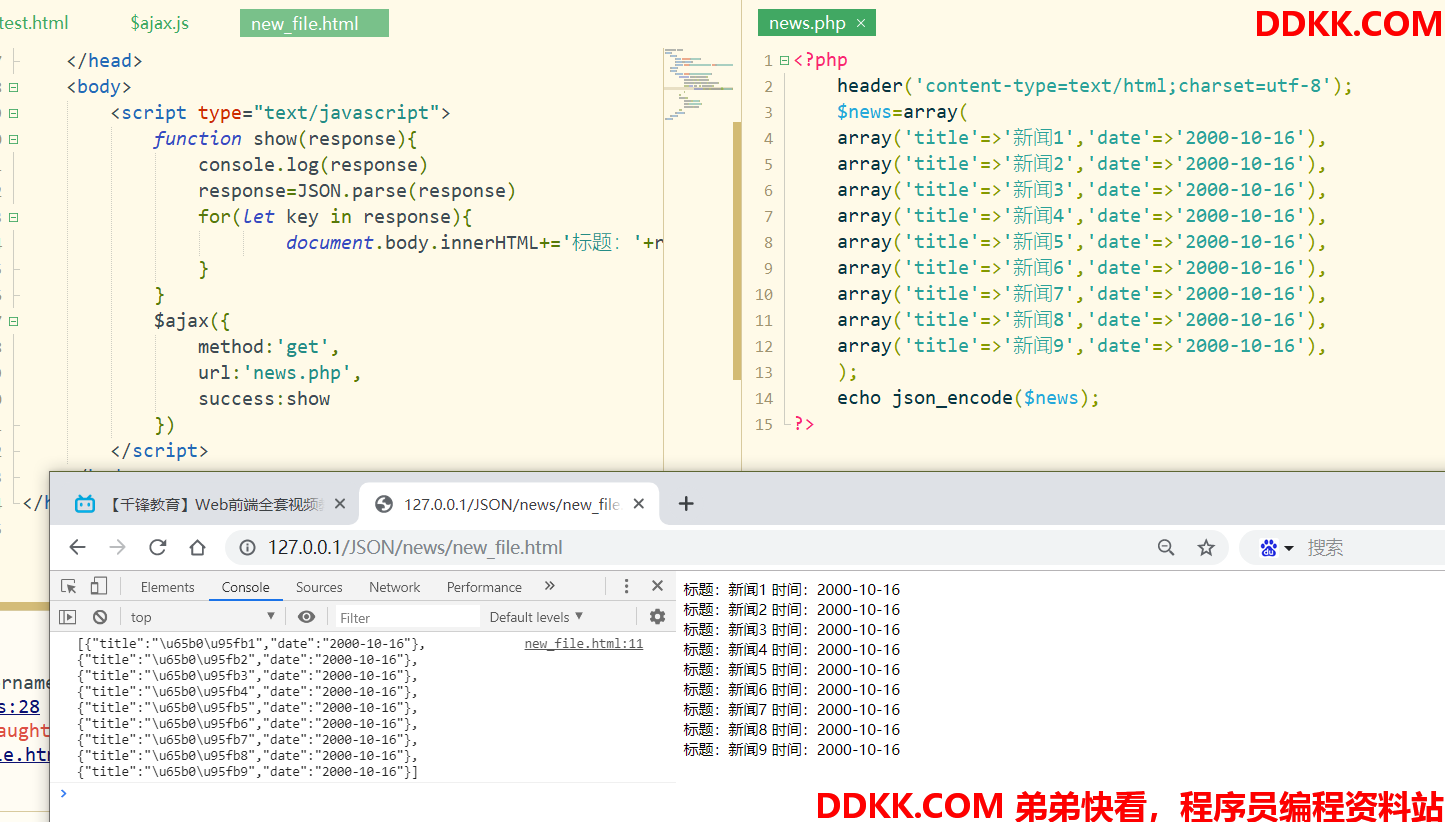Close the DevTools panel
This screenshot has width=1445, height=822.
[657, 586]
